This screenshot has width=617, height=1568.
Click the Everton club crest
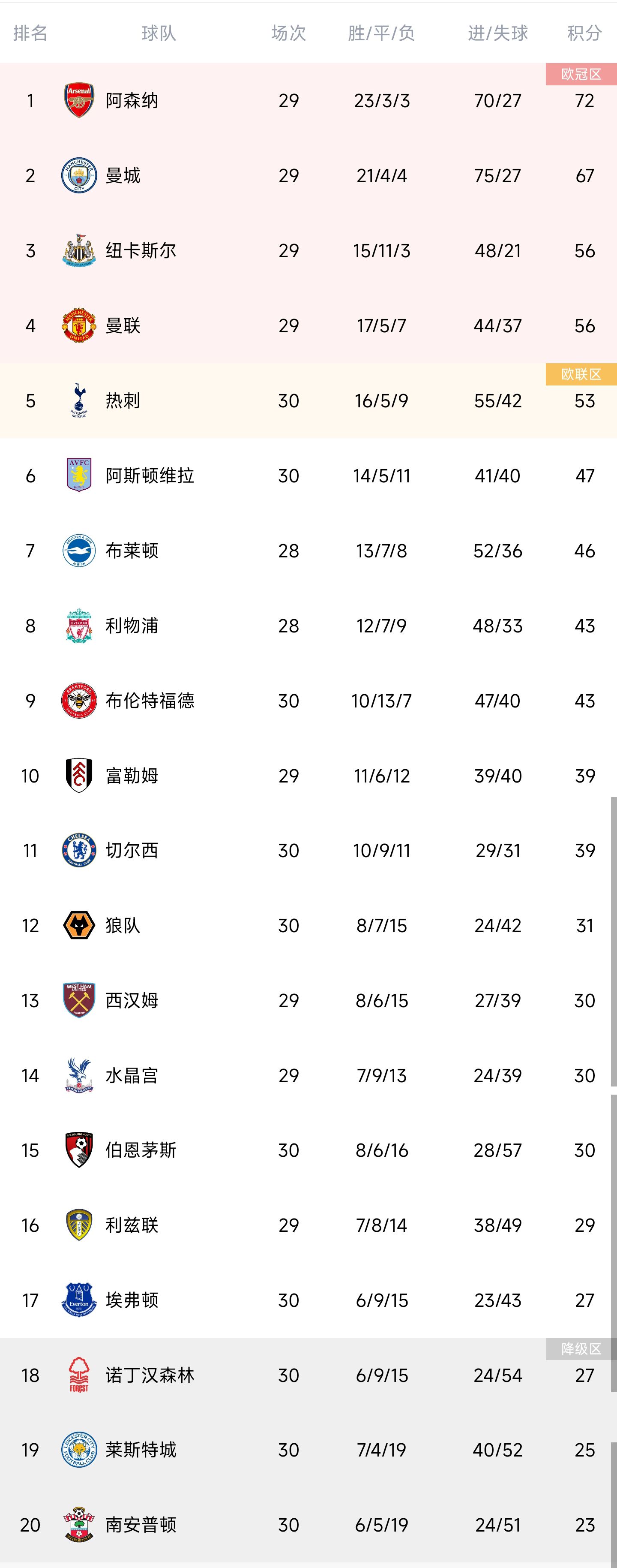coord(79,1300)
